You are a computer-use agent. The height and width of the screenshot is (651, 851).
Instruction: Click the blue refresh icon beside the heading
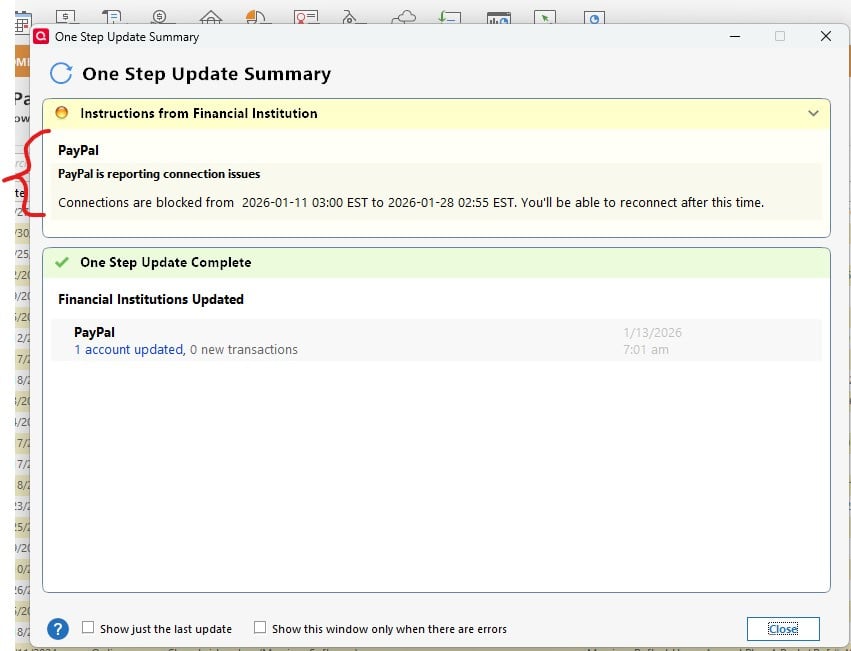click(61, 73)
